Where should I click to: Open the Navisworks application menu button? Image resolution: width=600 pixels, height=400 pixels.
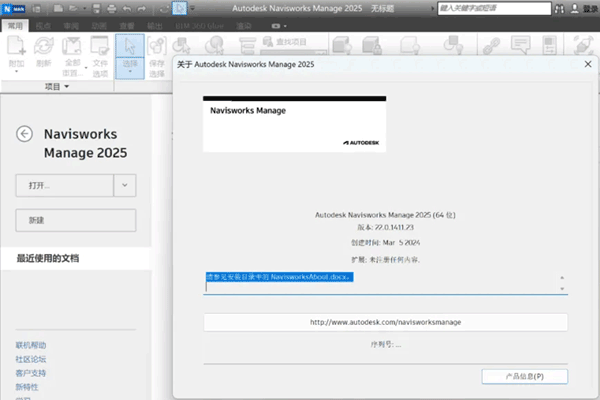pyautogui.click(x=13, y=8)
